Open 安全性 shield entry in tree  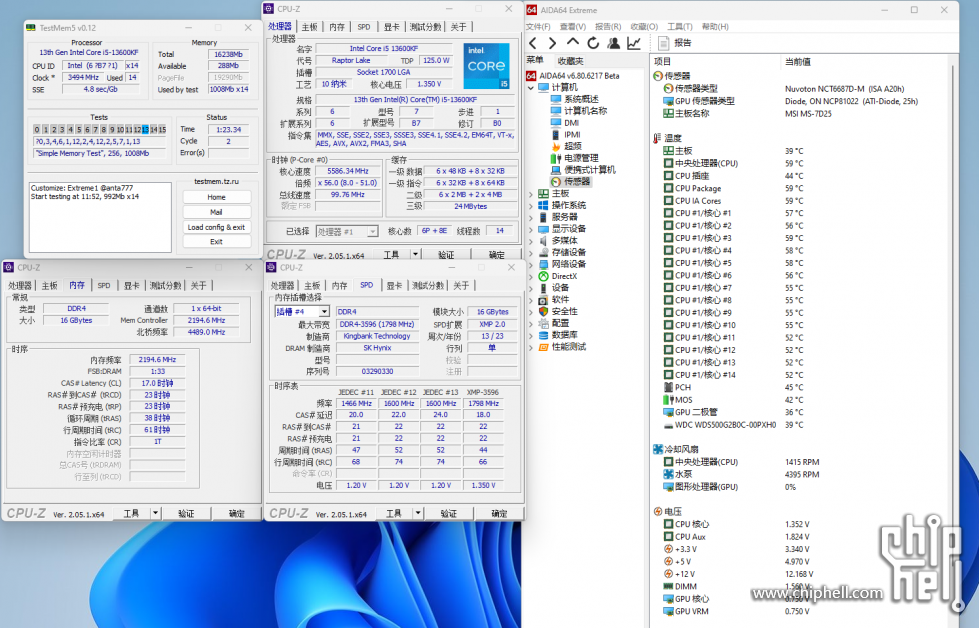coord(558,312)
